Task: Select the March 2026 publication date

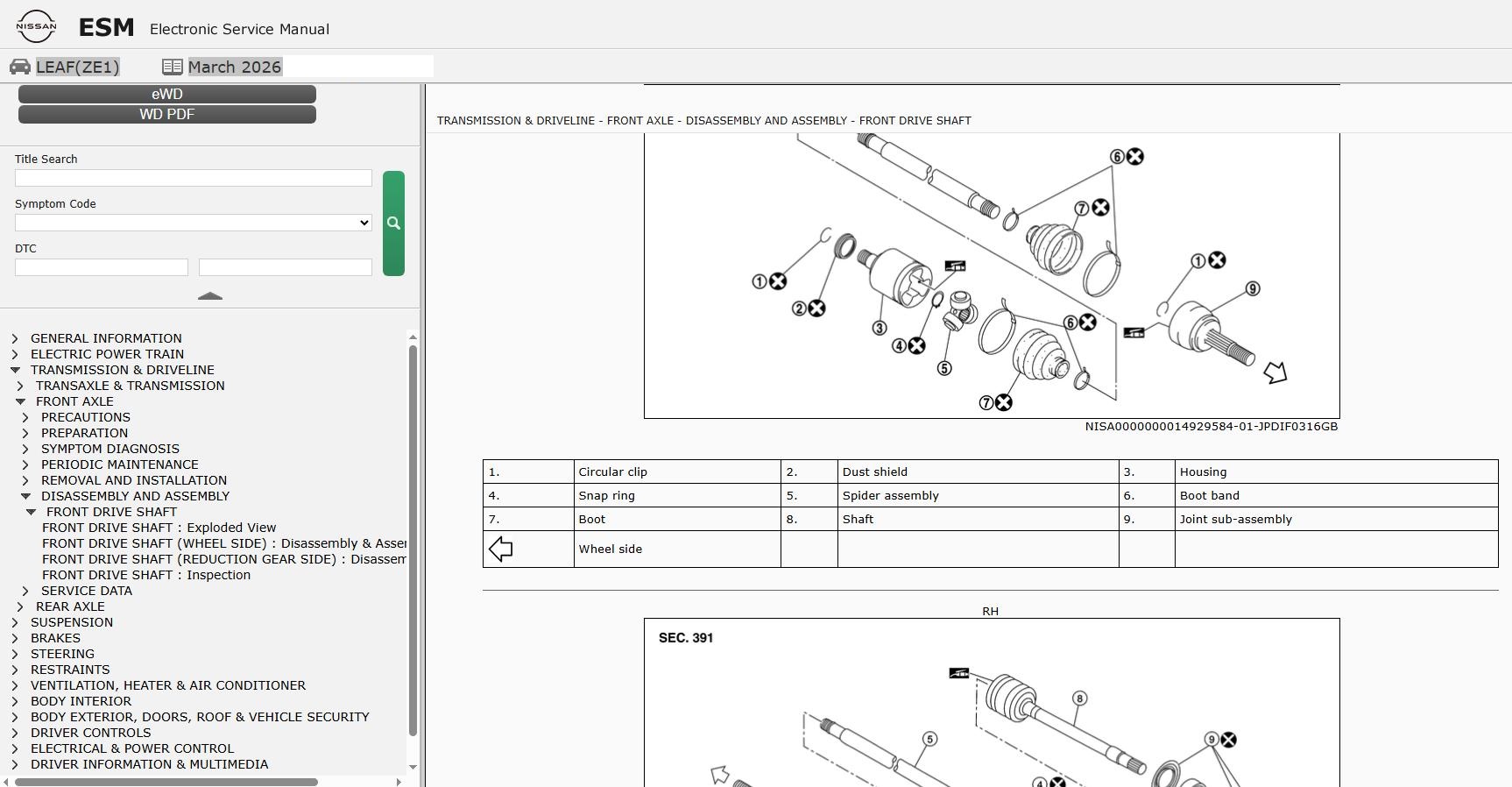Action: [x=235, y=67]
